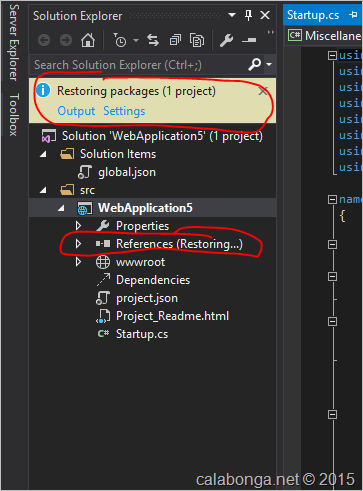Select the src folder
This screenshot has height=491, width=363.
[87, 190]
